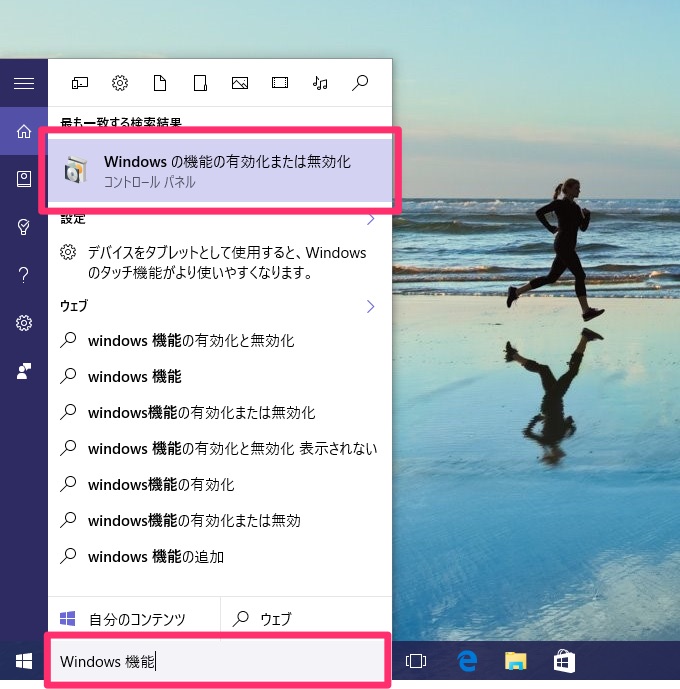Expand the 設定 section chevron

click(x=371, y=218)
